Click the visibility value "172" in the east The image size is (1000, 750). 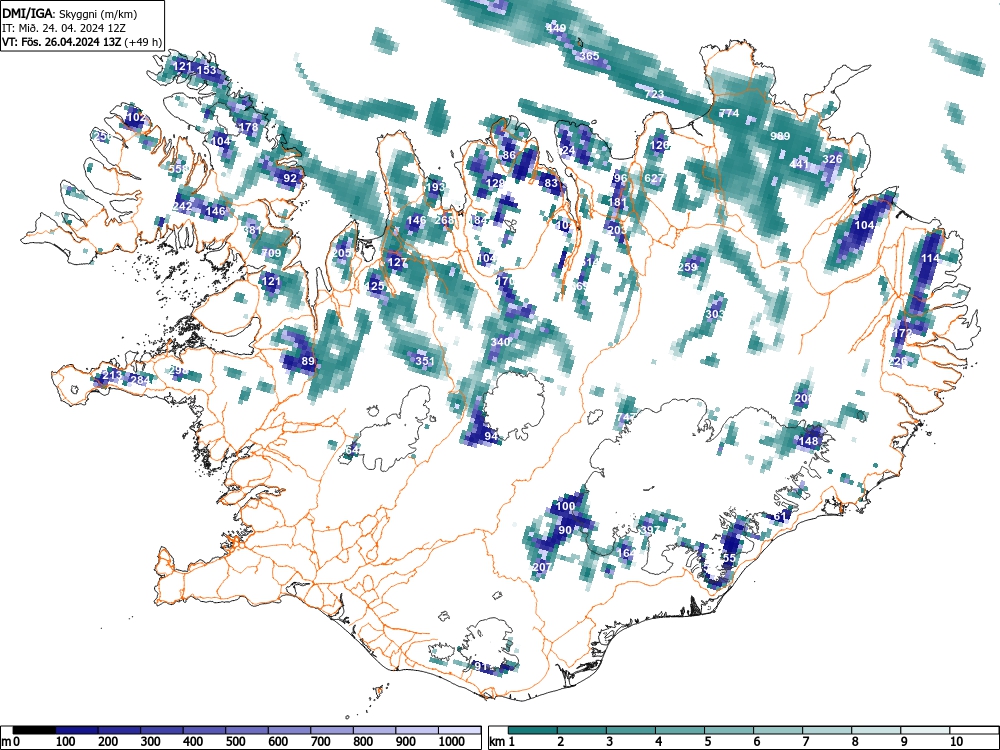(902, 333)
